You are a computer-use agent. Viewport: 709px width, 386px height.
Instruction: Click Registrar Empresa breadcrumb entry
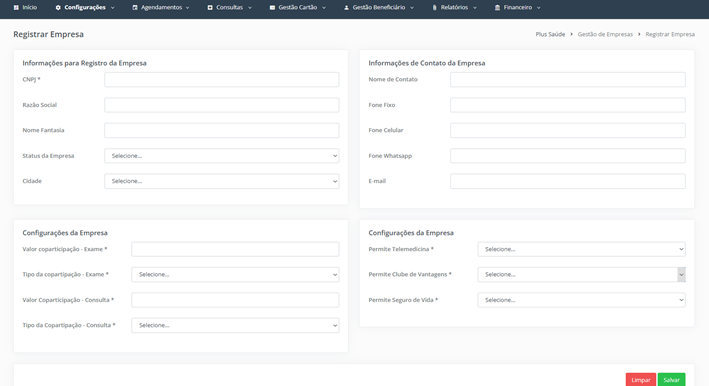coord(670,34)
